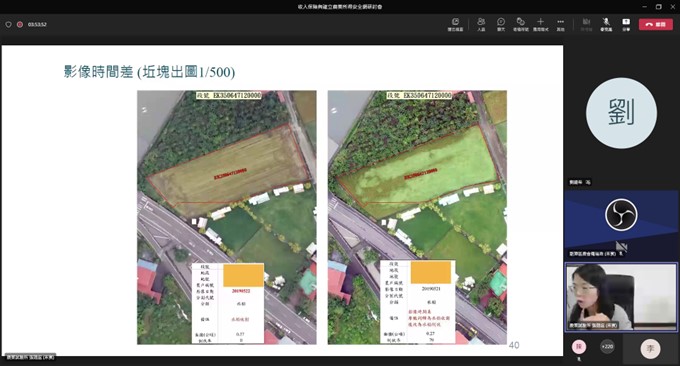The image size is (680, 366).
Task: Click the red recording indicator
Action: coord(20,25)
